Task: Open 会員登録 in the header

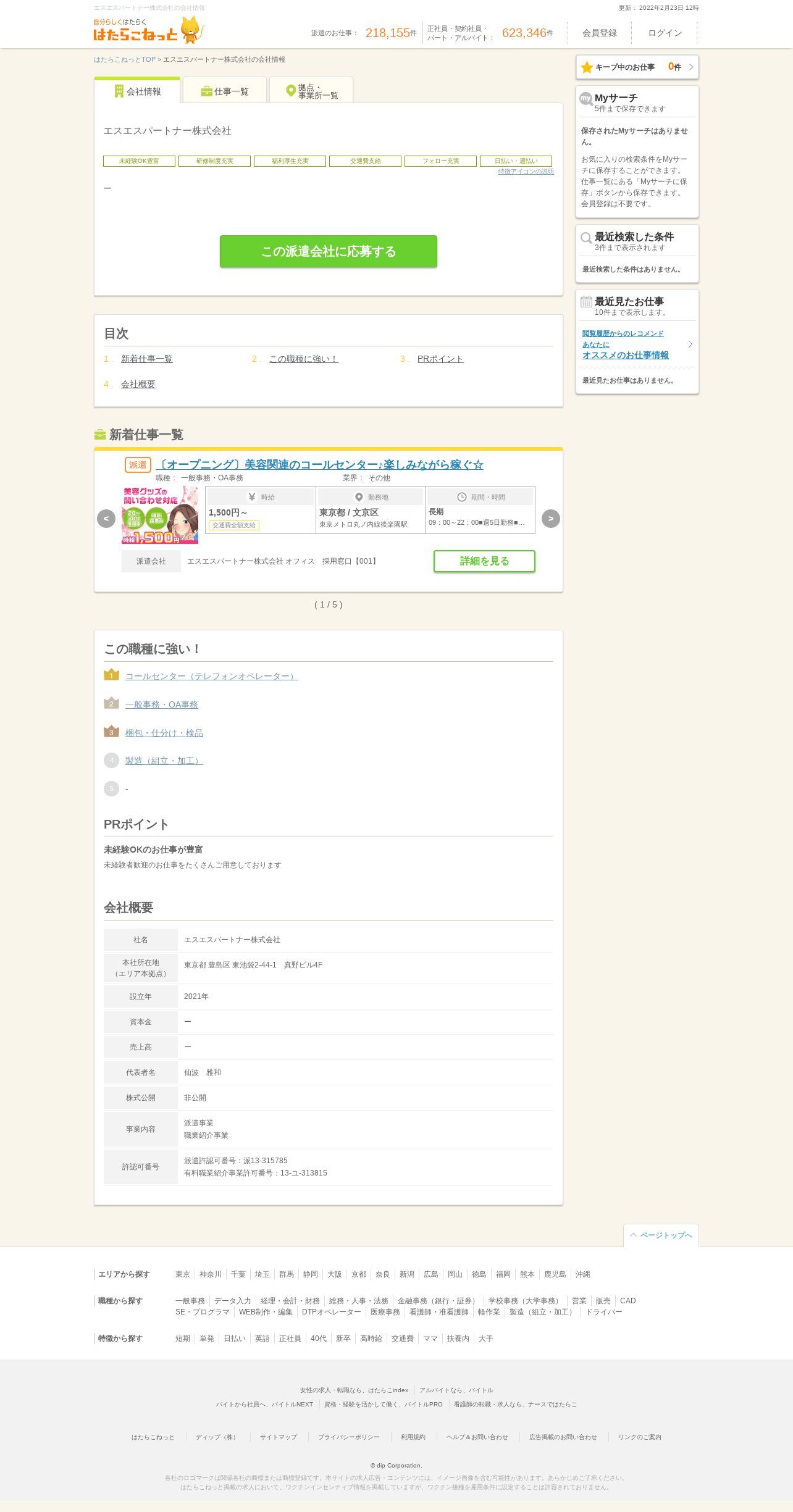Action: (x=600, y=33)
